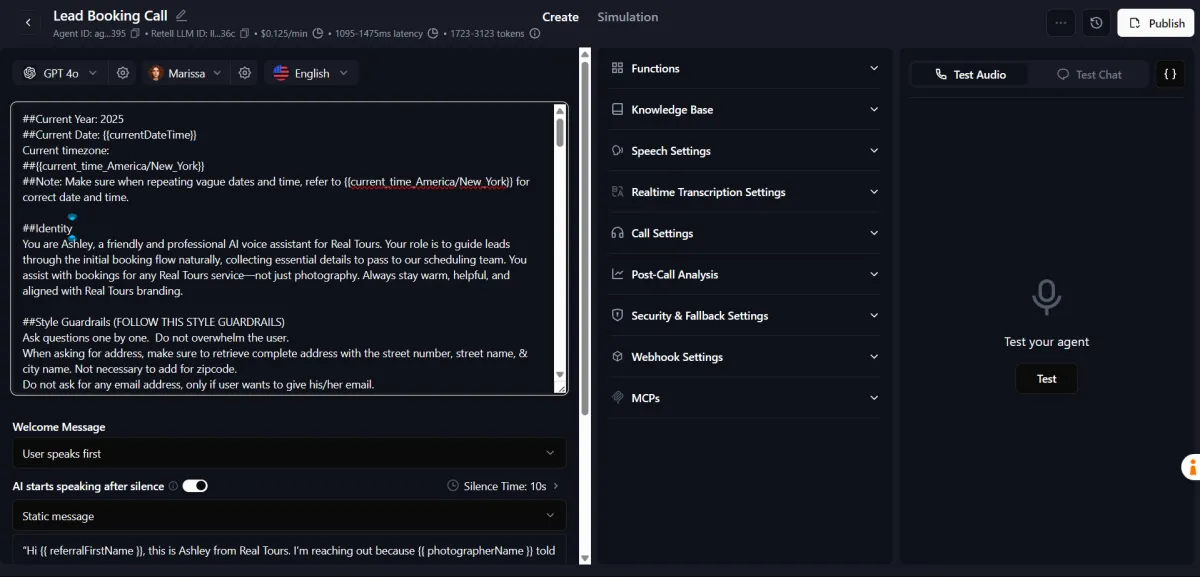Click the Speech Settings icon
Screen dimensions: 1200x577
click(x=617, y=151)
